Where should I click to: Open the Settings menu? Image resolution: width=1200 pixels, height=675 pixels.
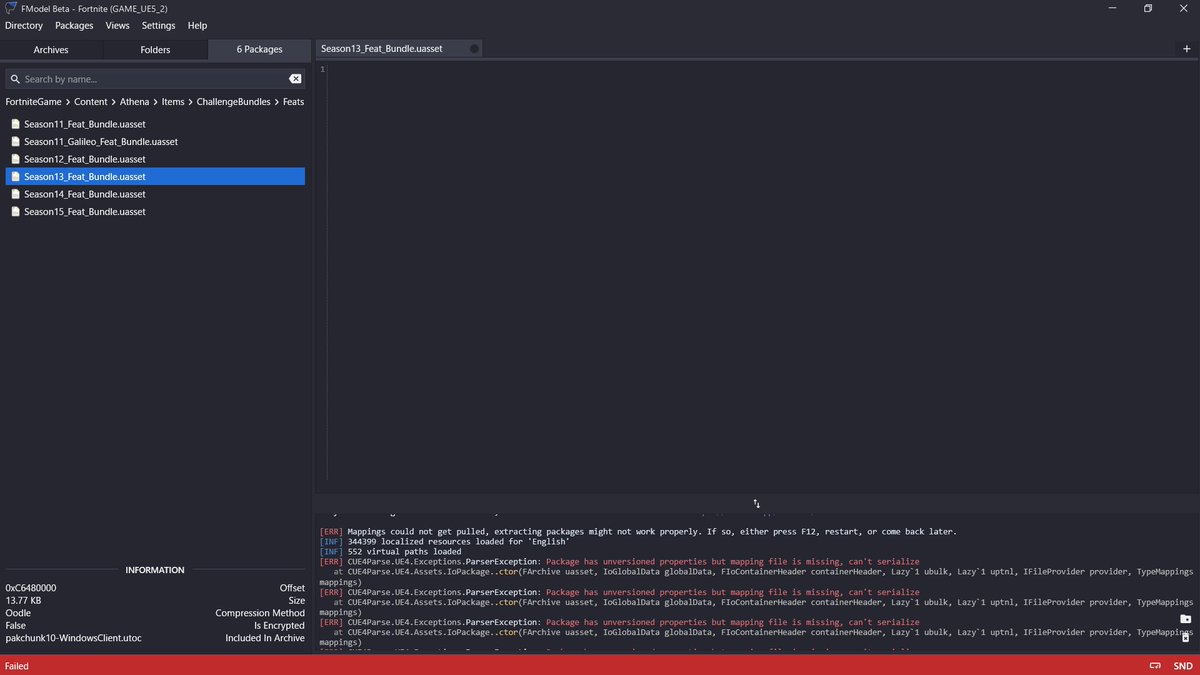point(158,25)
